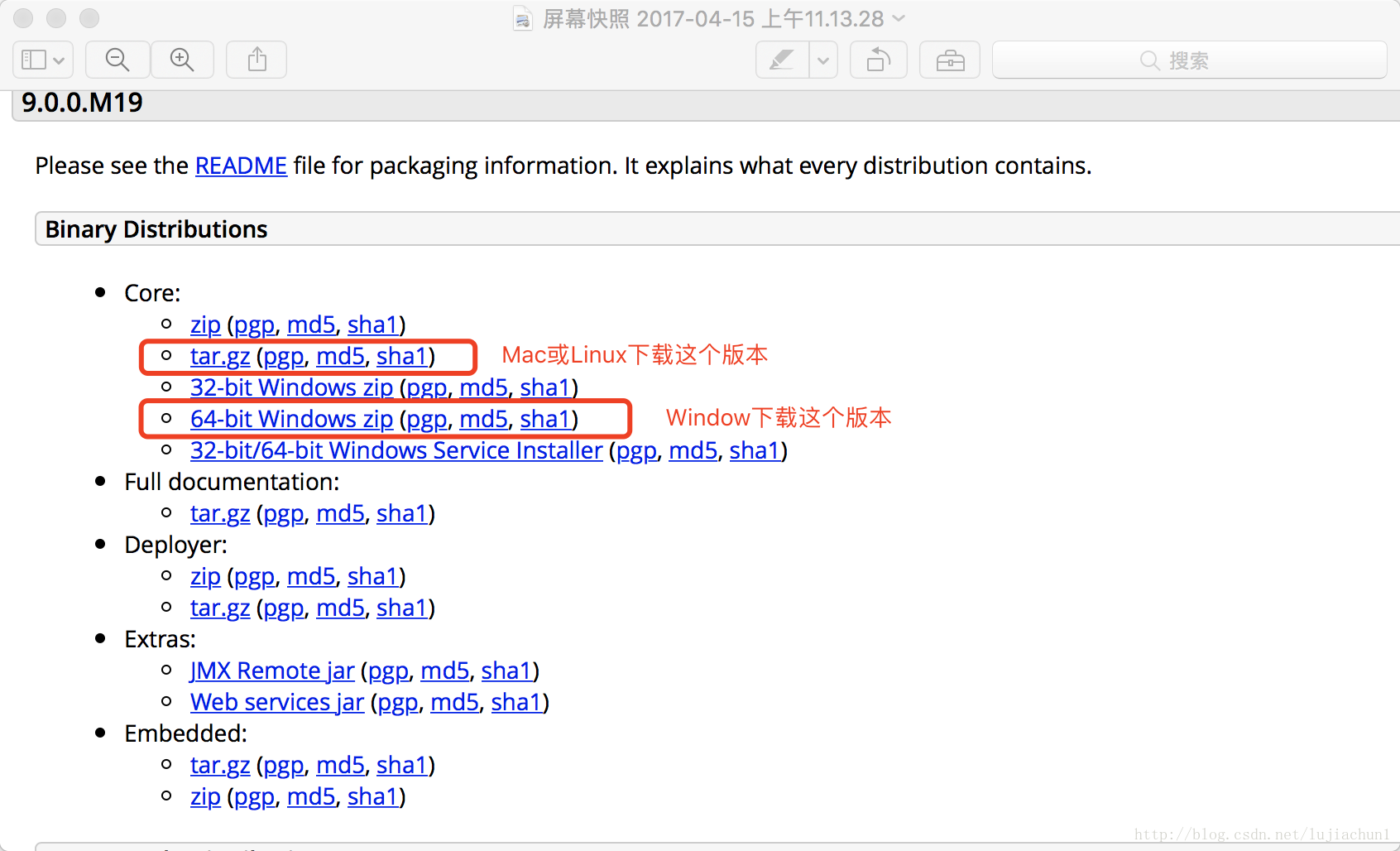Click the document proxy icon in title bar

522,18
